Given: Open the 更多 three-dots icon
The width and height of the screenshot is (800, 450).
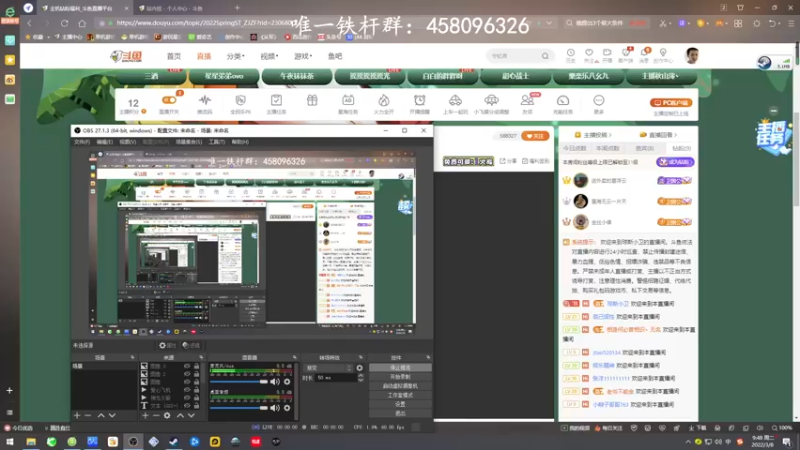Looking at the screenshot, I should click(x=598, y=100).
